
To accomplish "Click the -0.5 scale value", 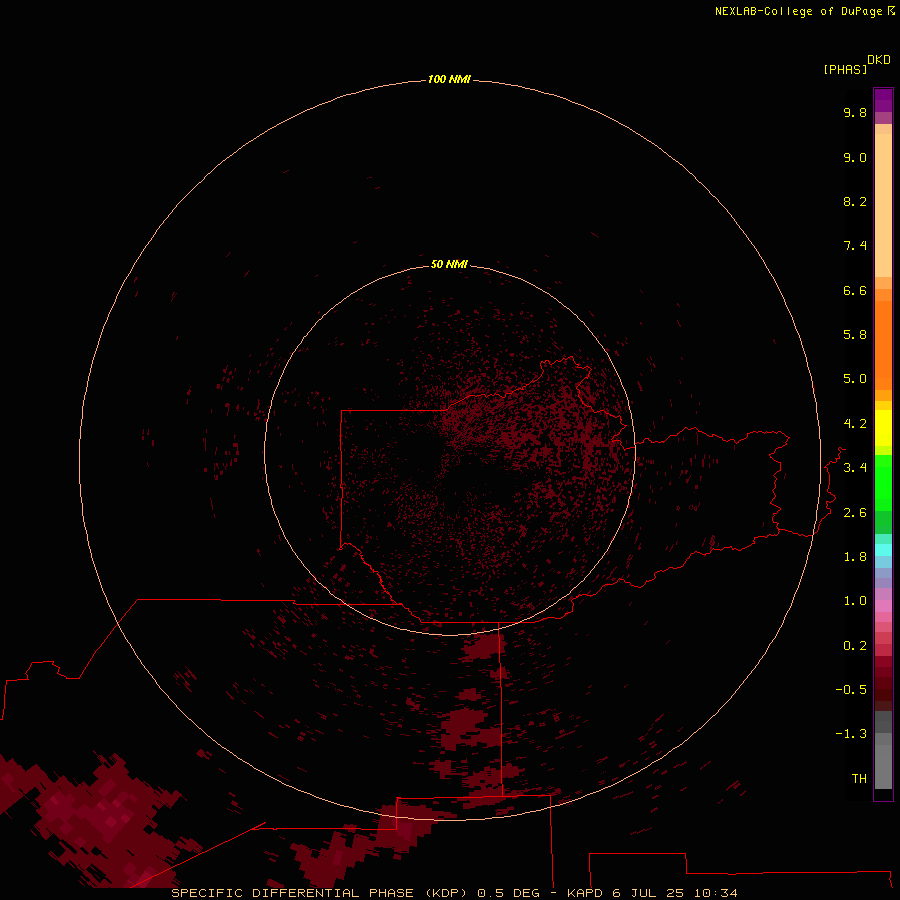I will click(x=851, y=690).
